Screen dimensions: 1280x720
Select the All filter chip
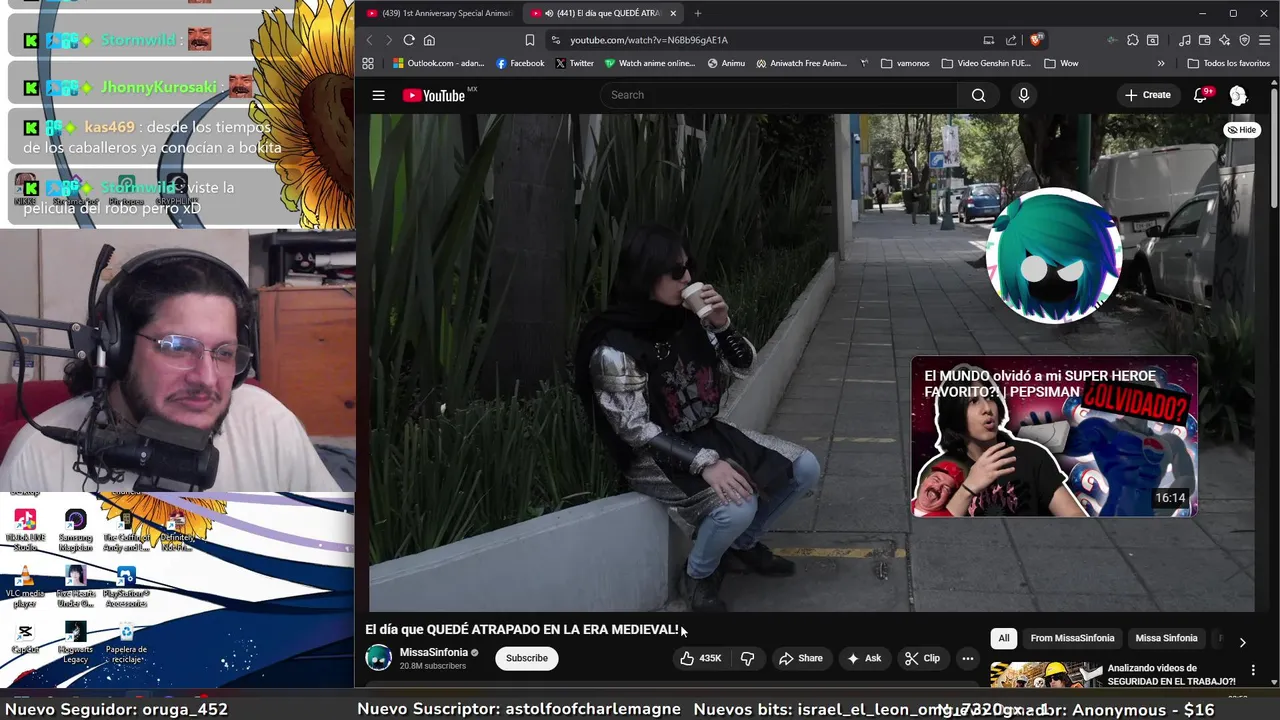(1003, 638)
